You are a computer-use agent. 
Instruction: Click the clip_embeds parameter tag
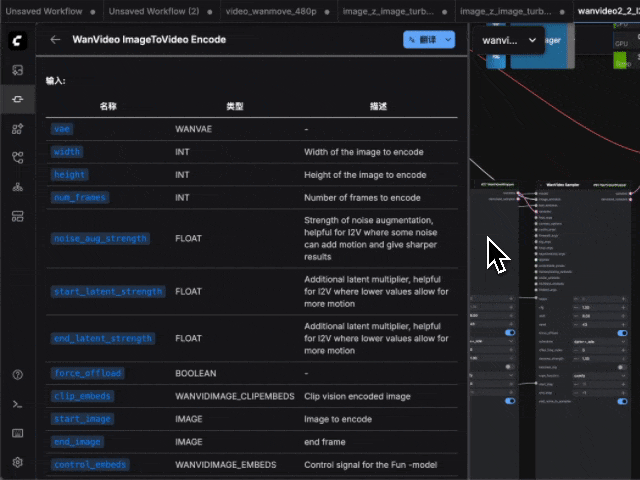82,396
